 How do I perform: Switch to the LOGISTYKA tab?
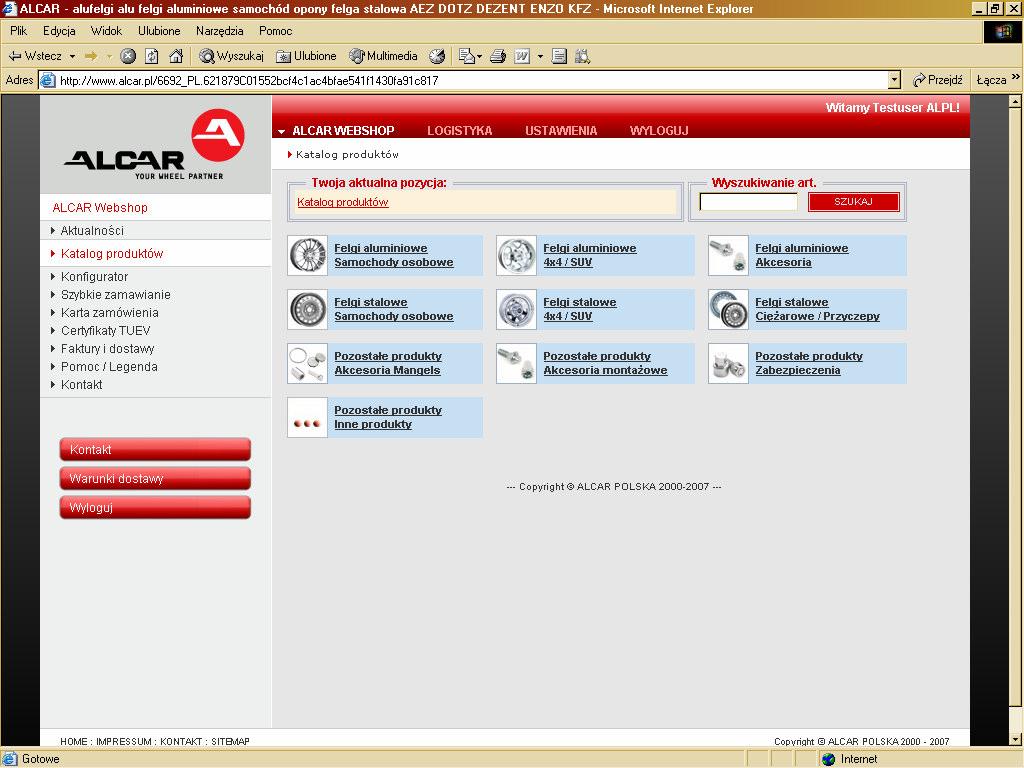(x=460, y=131)
